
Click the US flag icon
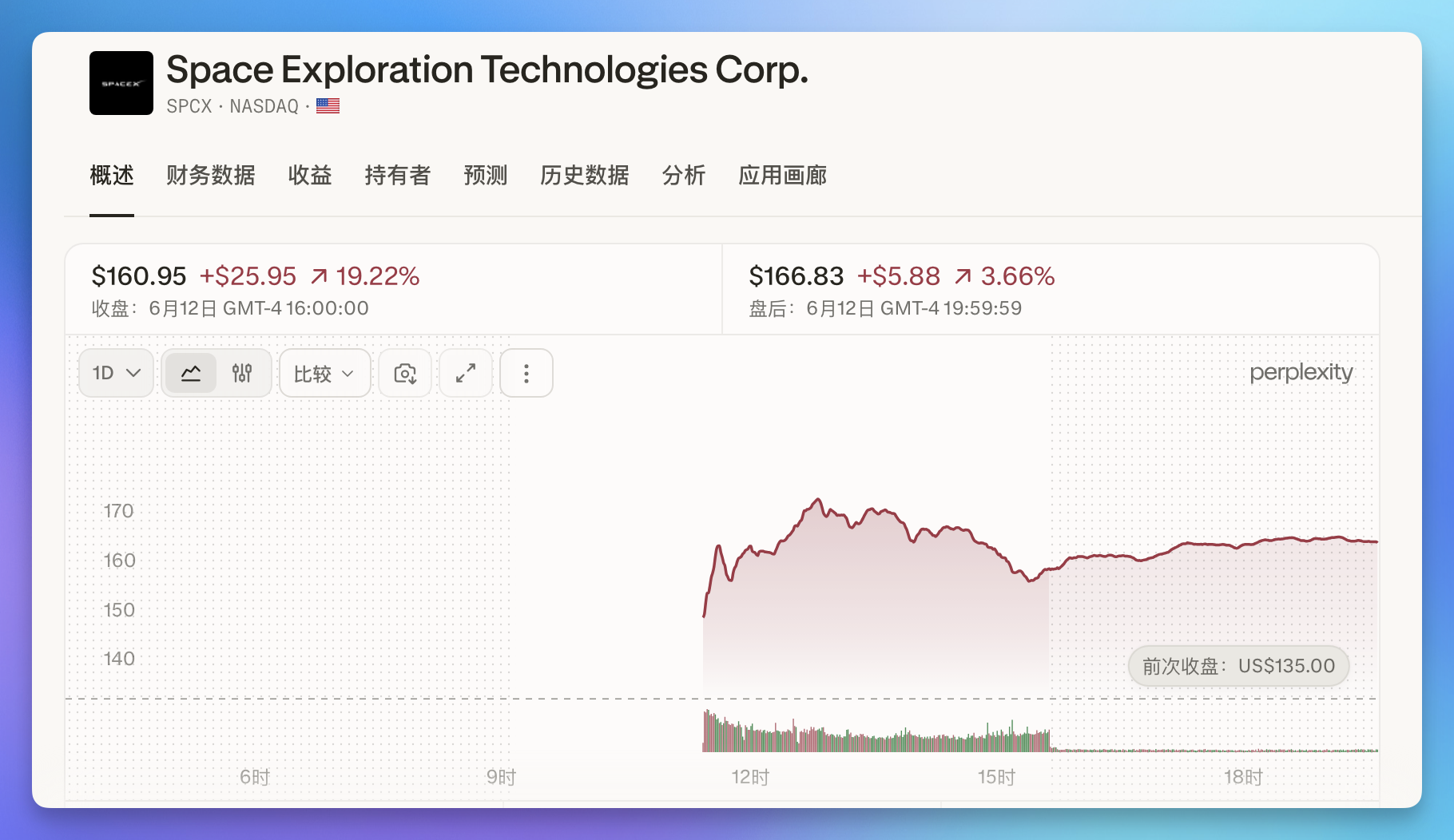328,105
